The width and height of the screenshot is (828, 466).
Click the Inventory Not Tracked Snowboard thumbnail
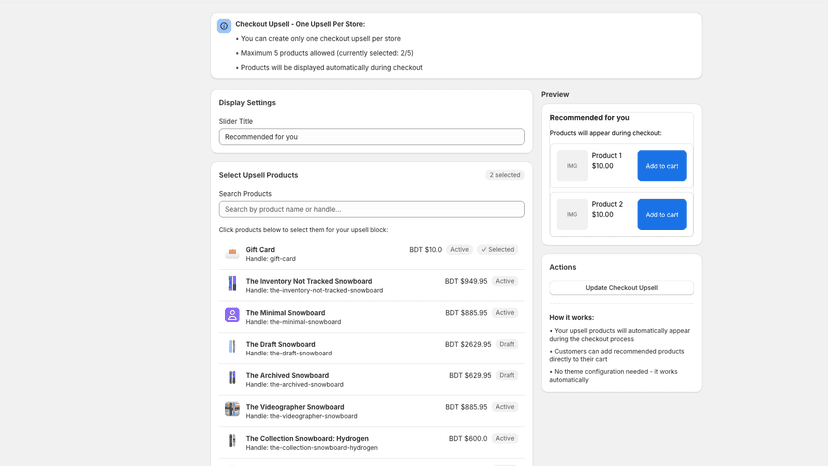pos(232,284)
